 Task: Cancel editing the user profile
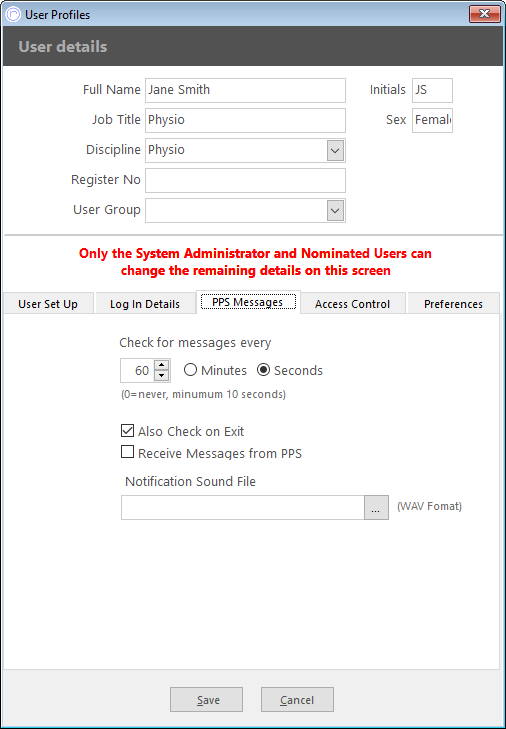297,700
